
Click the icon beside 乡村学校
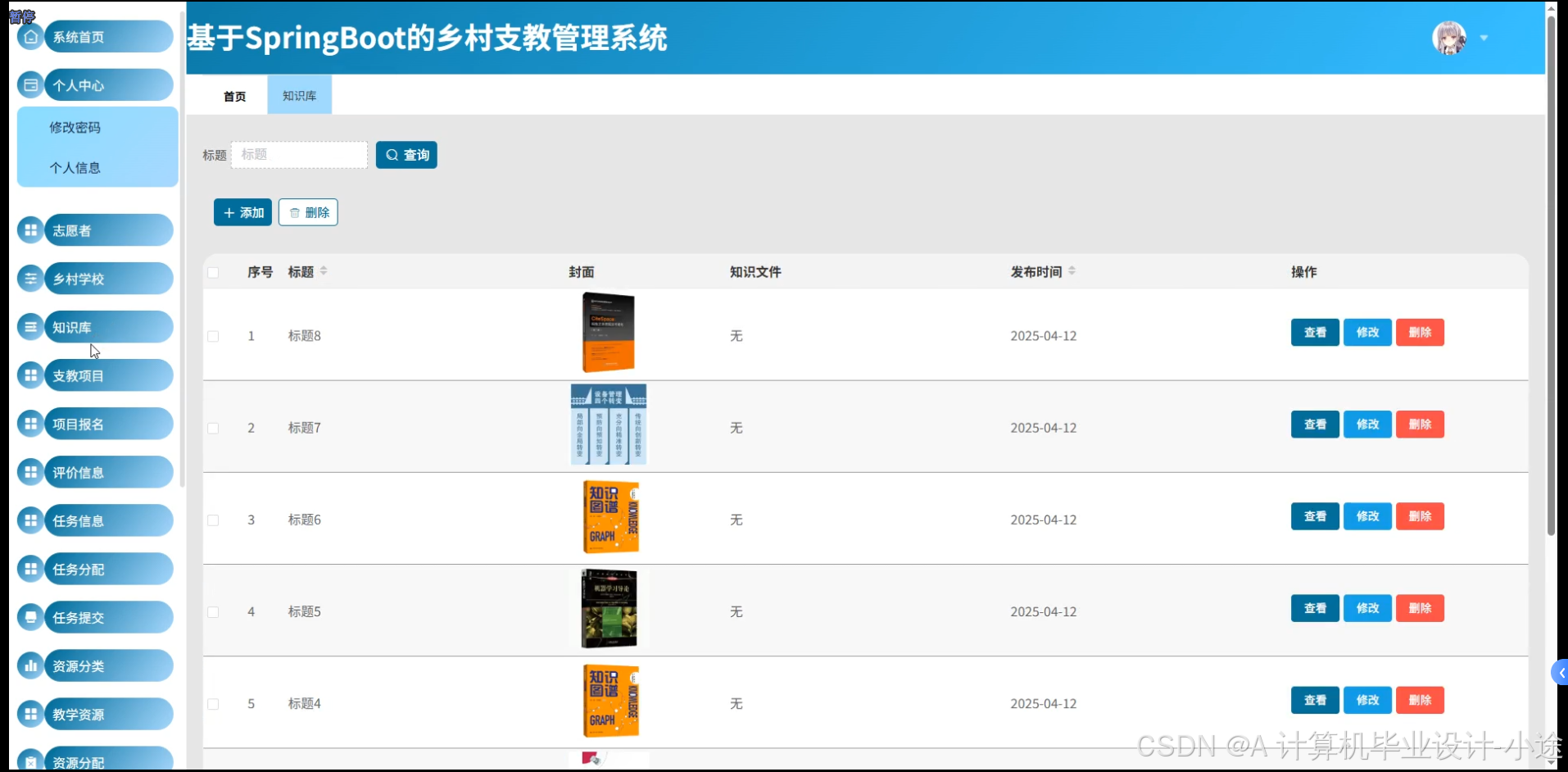(x=30, y=279)
